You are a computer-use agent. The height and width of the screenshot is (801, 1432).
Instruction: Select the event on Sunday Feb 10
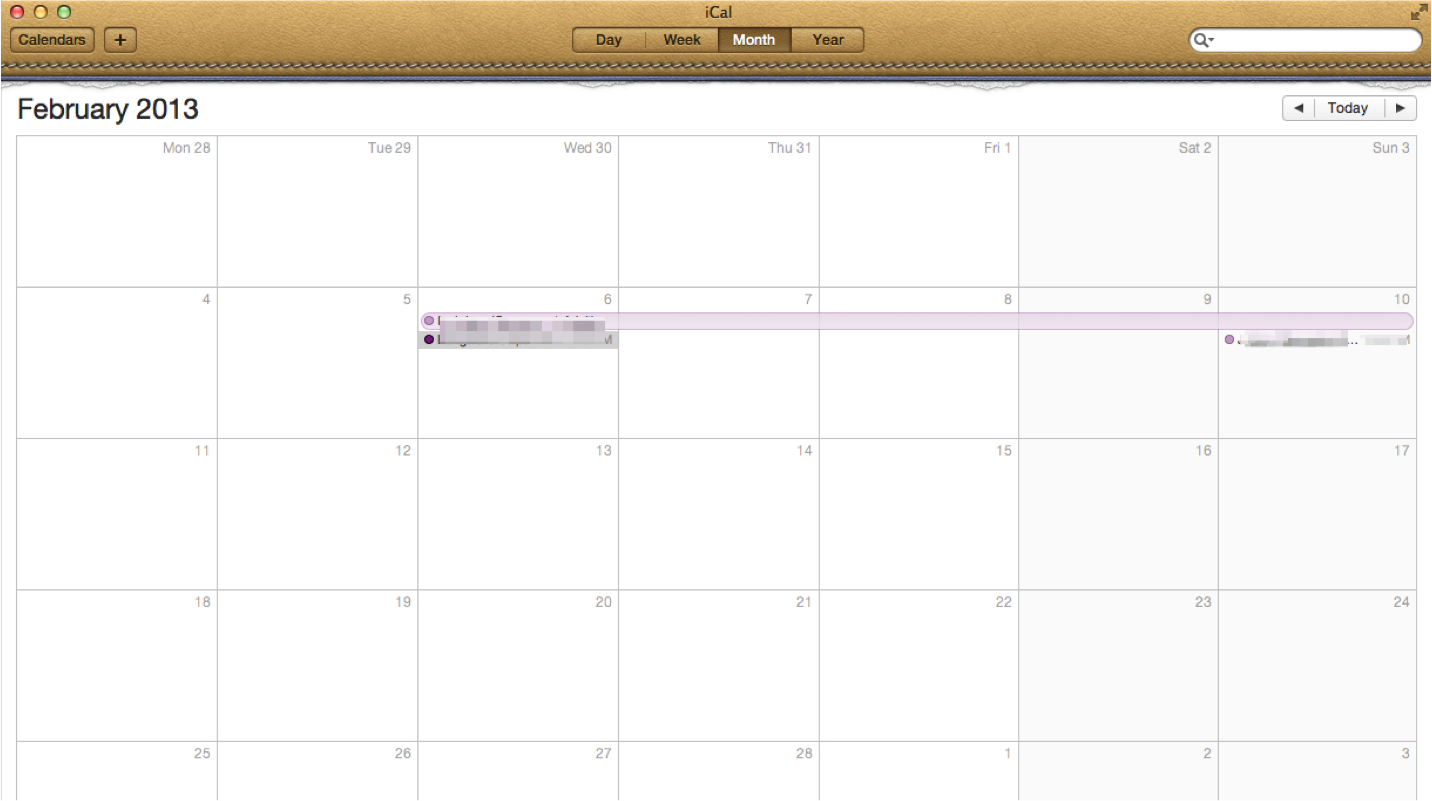[x=1316, y=340]
